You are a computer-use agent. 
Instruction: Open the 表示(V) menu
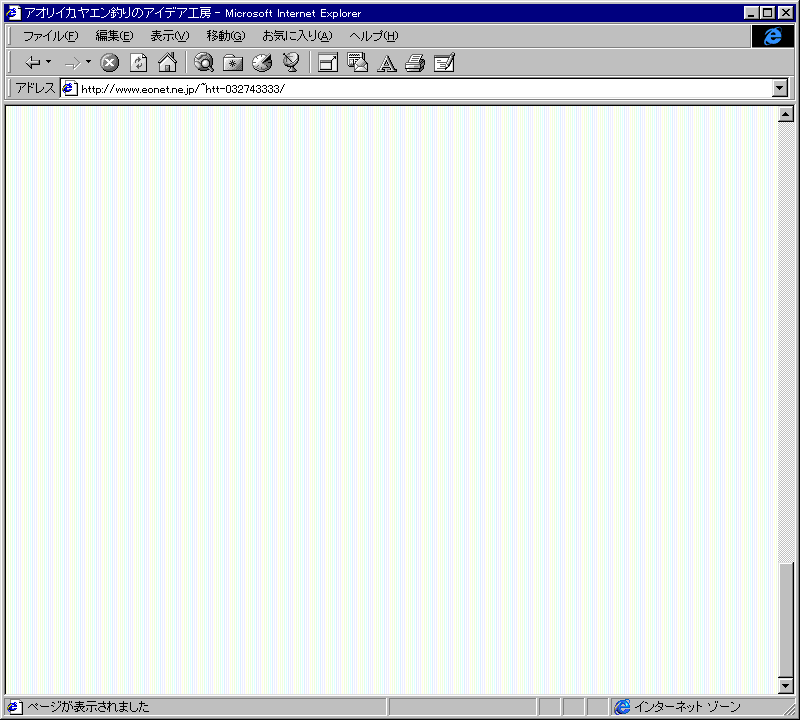click(x=169, y=36)
